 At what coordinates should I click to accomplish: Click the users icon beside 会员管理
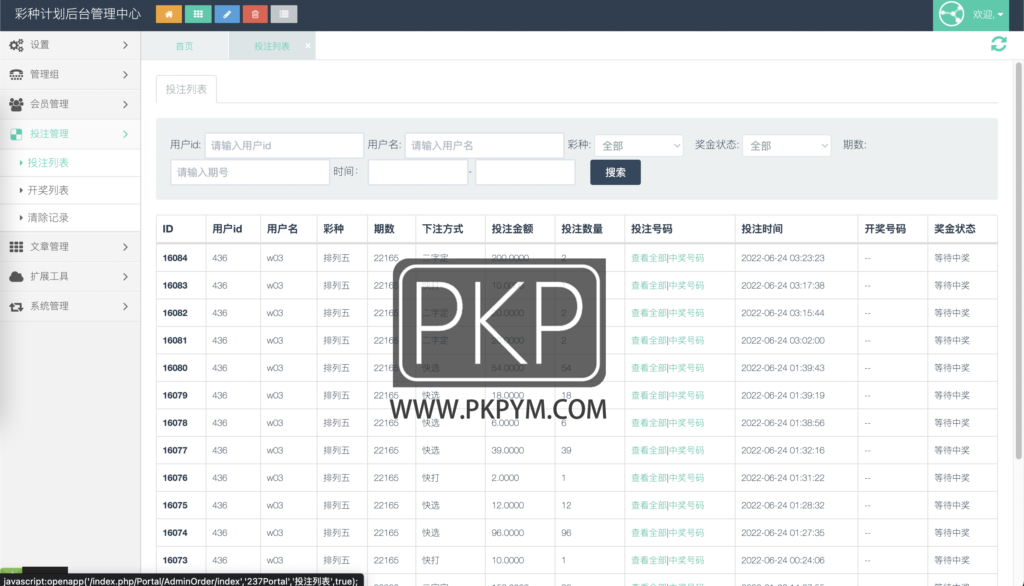pyautogui.click(x=16, y=104)
